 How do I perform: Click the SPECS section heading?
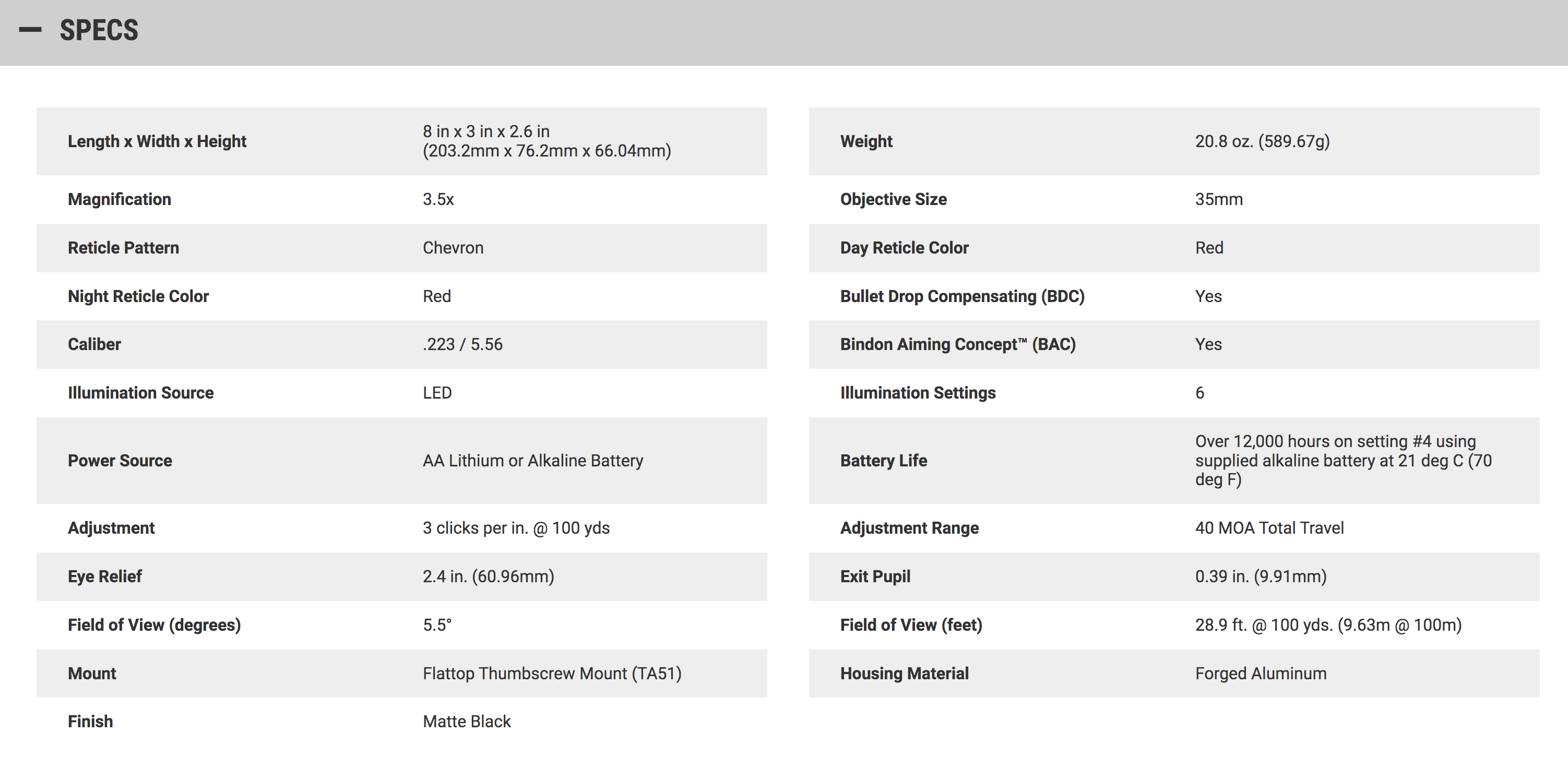99,30
